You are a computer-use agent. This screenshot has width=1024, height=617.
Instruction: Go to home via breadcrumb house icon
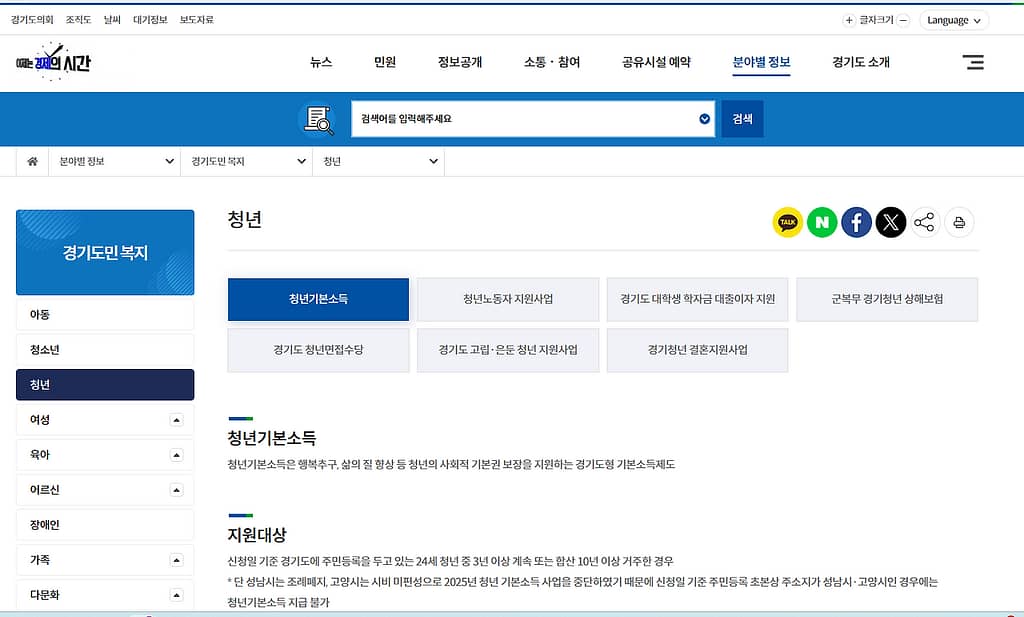32,161
